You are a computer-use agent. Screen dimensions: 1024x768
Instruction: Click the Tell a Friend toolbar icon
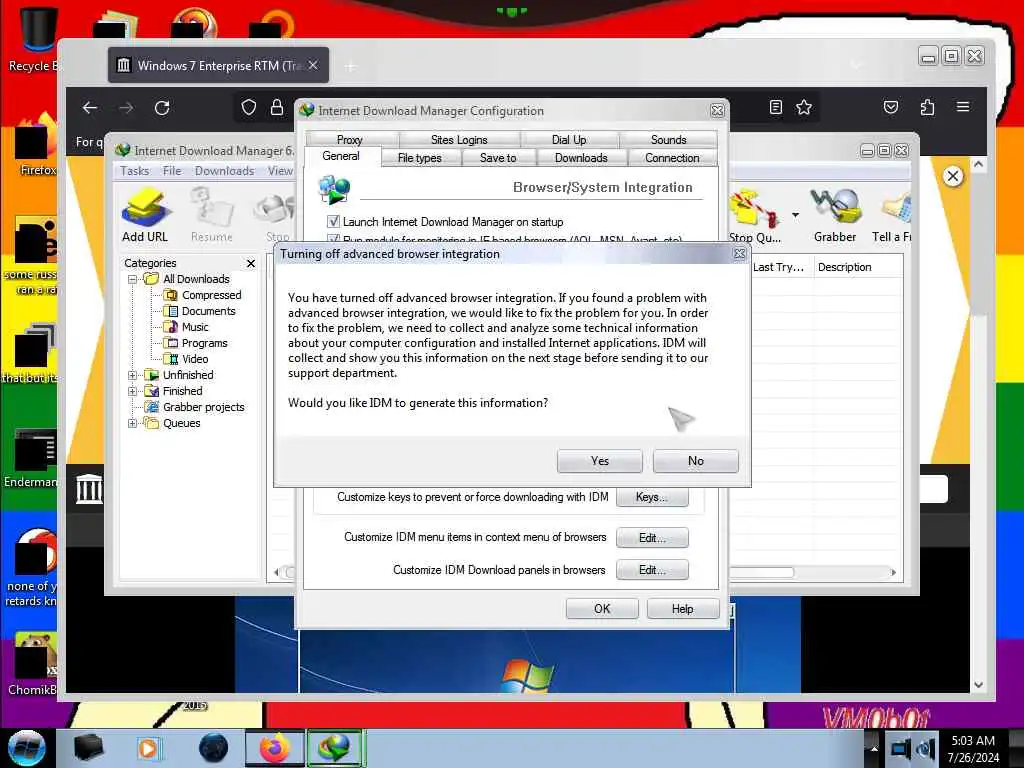[x=892, y=216]
